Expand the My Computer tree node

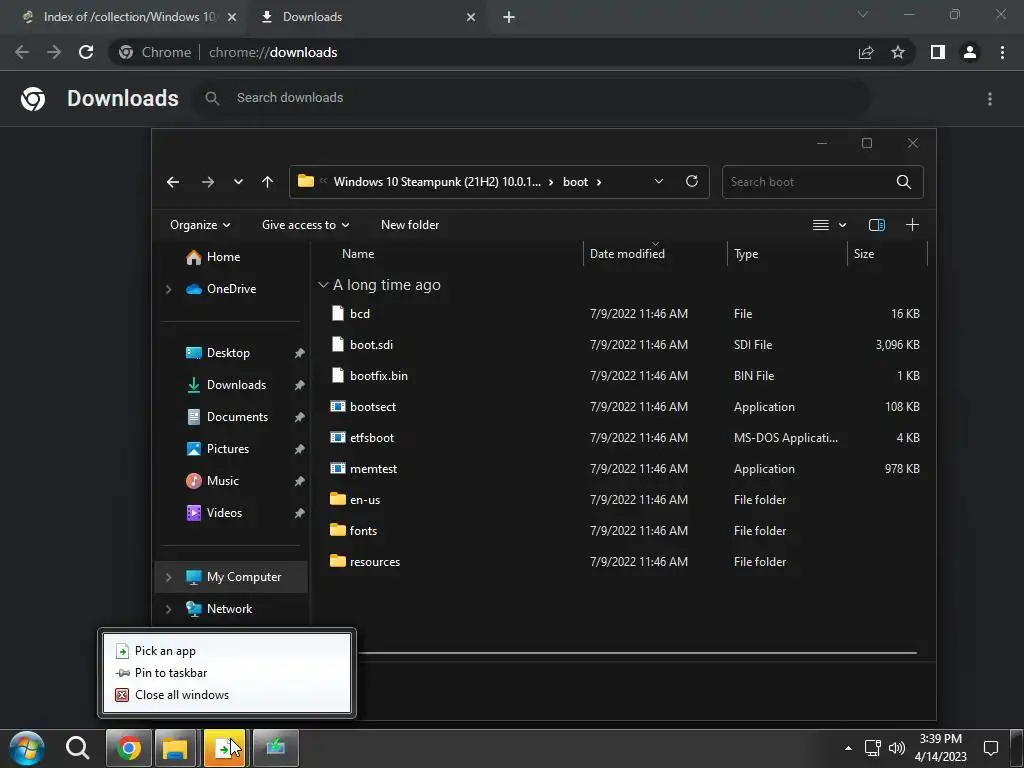(168, 577)
